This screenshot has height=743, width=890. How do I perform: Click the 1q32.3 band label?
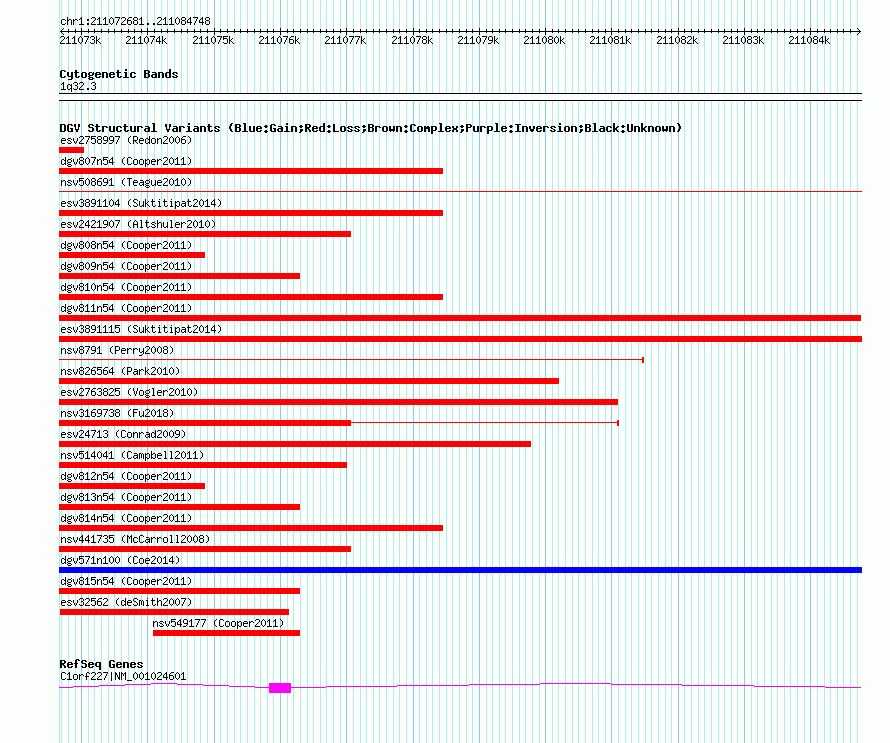[x=78, y=86]
